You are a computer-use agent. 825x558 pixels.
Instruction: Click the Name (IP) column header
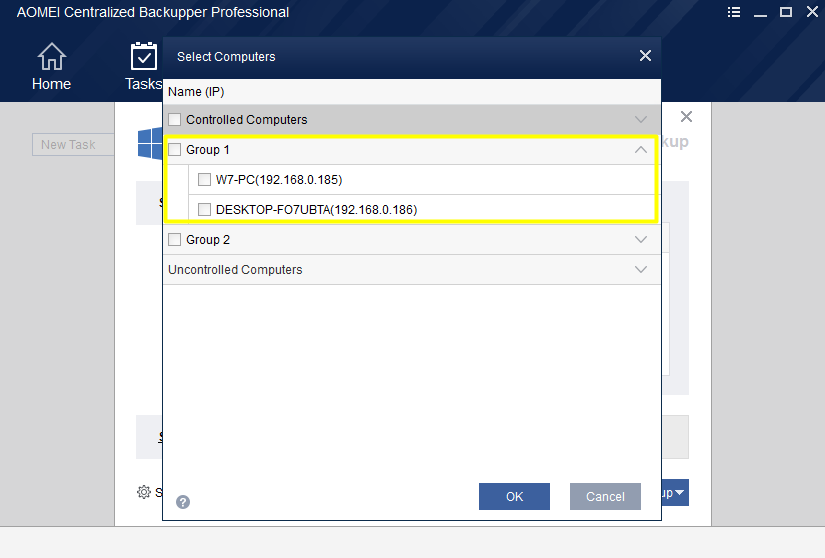(x=196, y=92)
